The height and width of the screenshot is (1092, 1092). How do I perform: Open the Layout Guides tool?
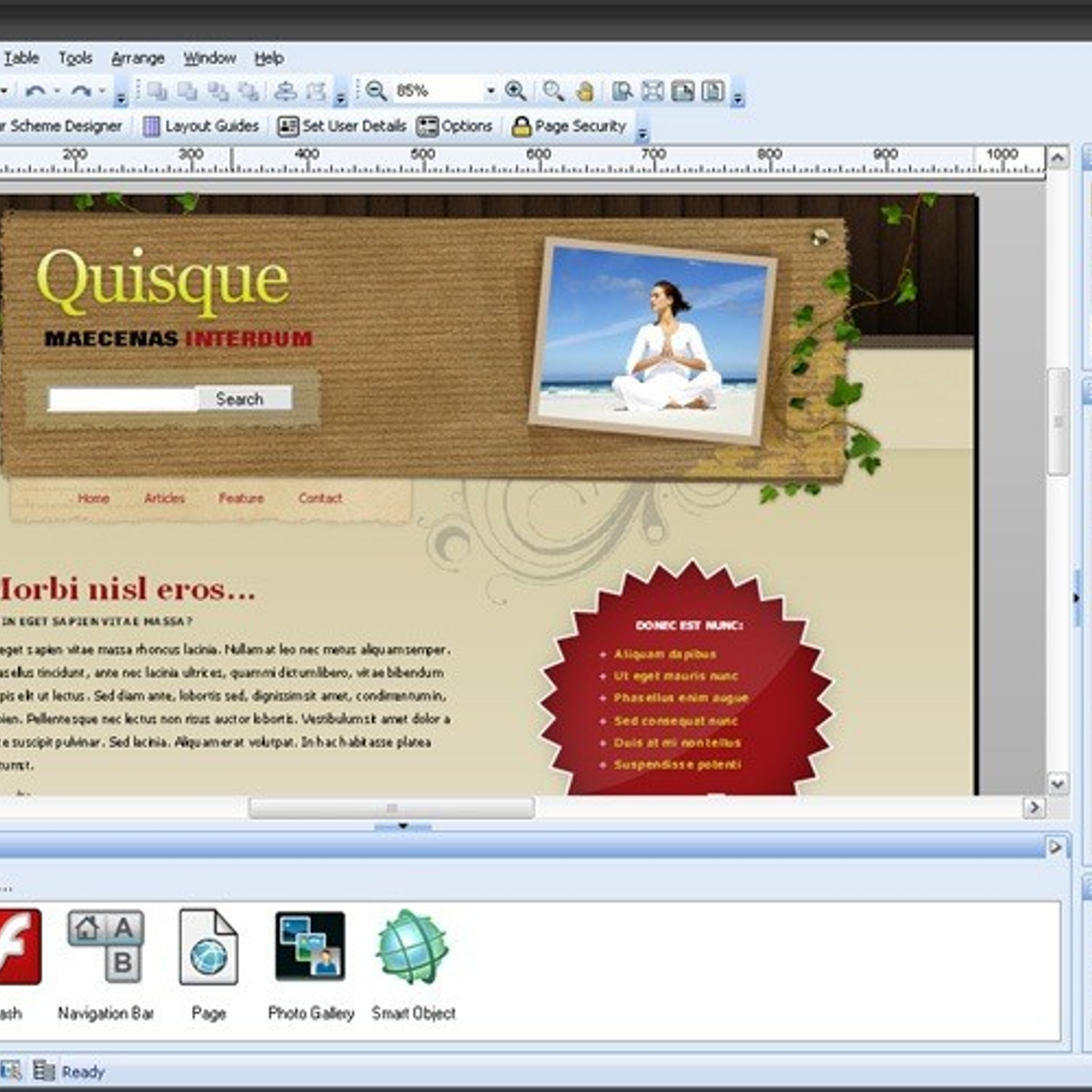pyautogui.click(x=201, y=126)
